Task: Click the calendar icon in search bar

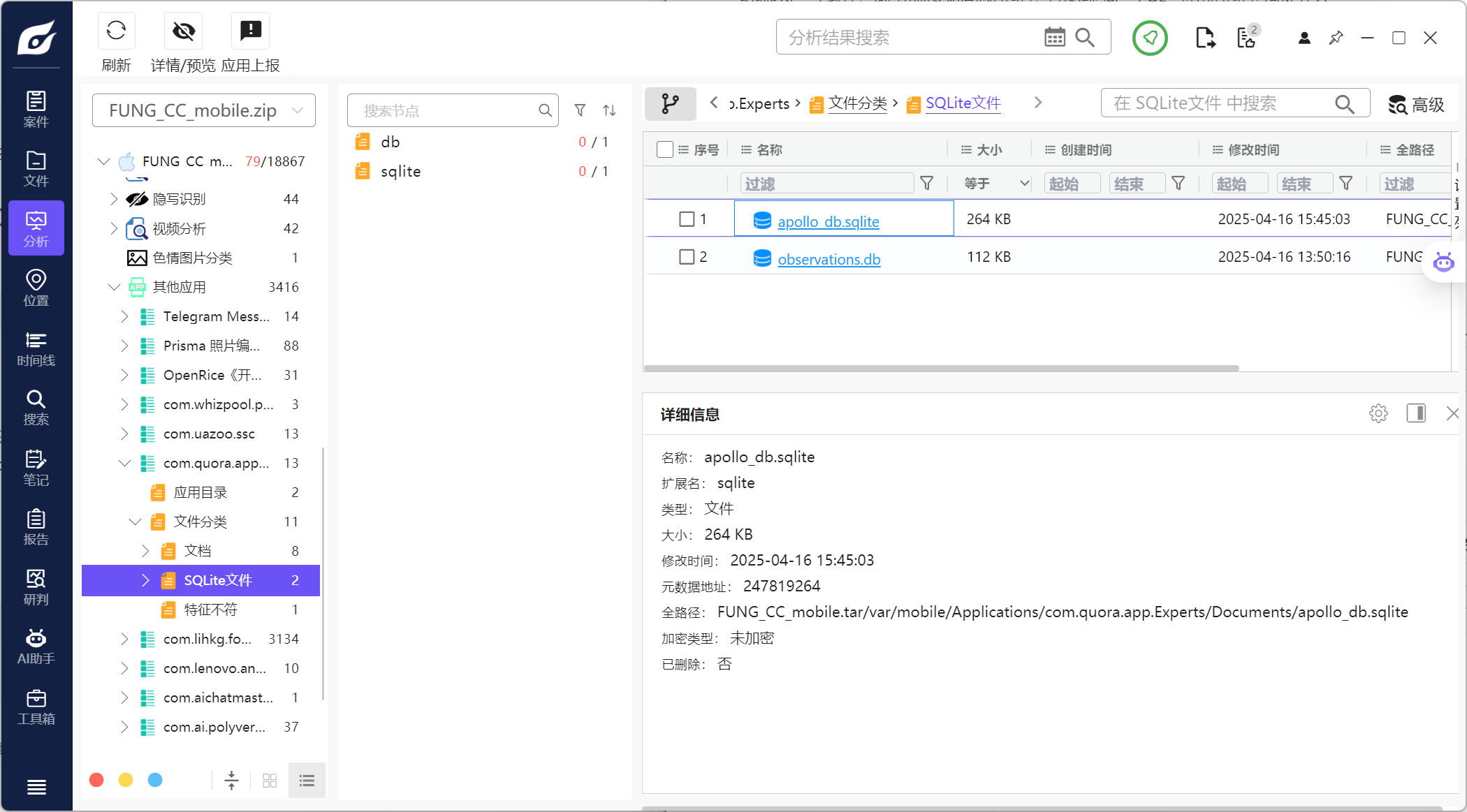Action: tap(1054, 37)
